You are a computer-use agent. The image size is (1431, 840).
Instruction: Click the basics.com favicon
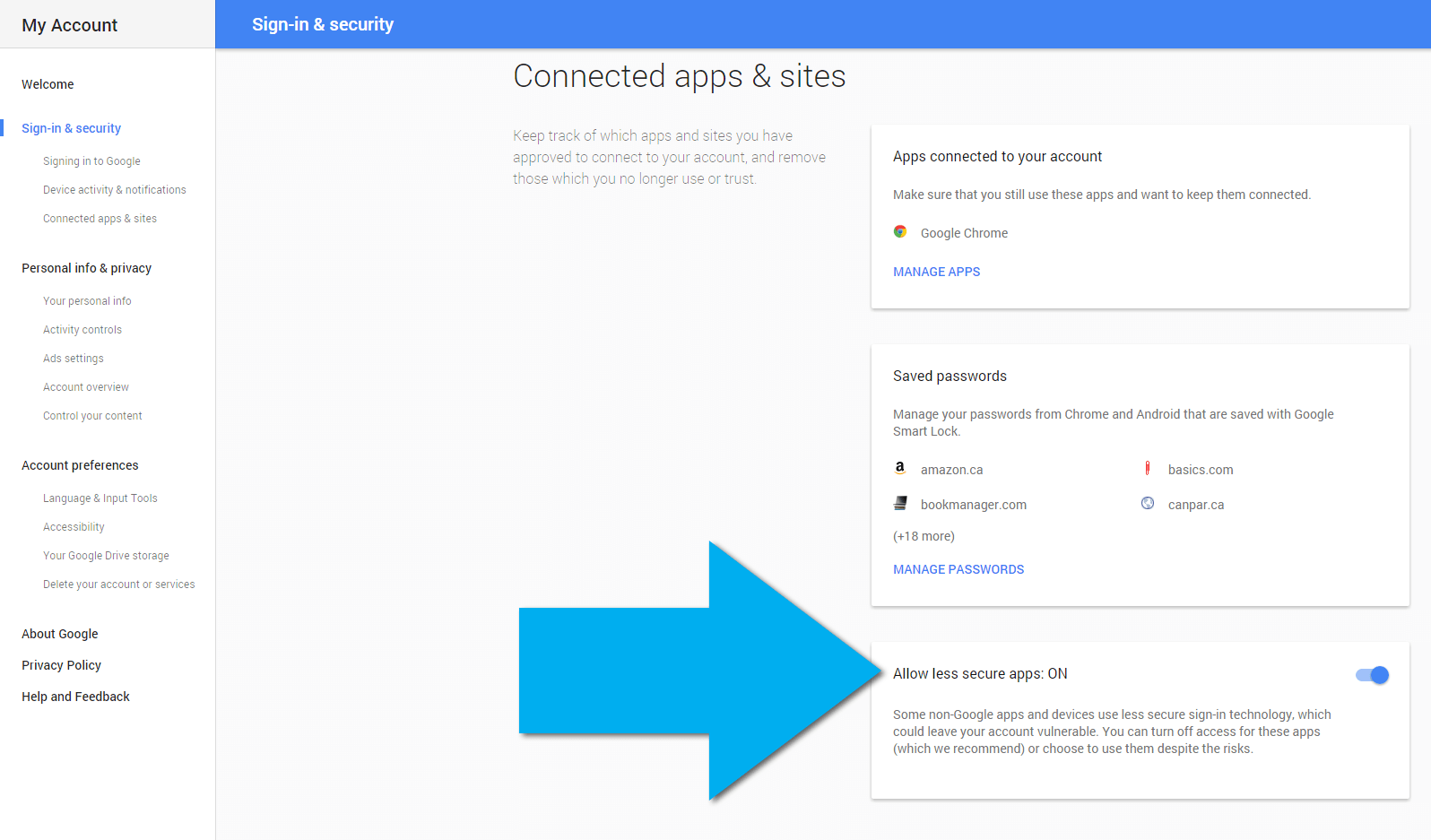[x=1148, y=468]
